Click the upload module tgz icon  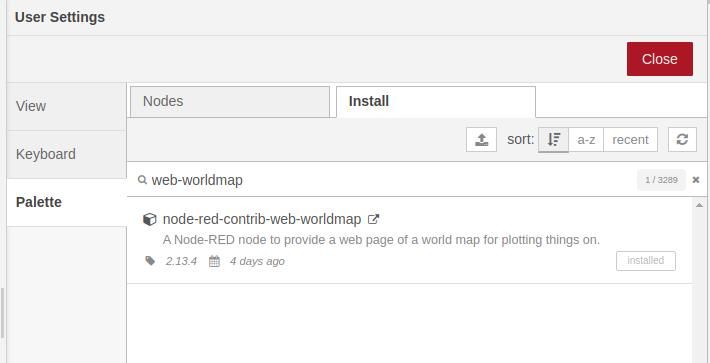click(481, 140)
